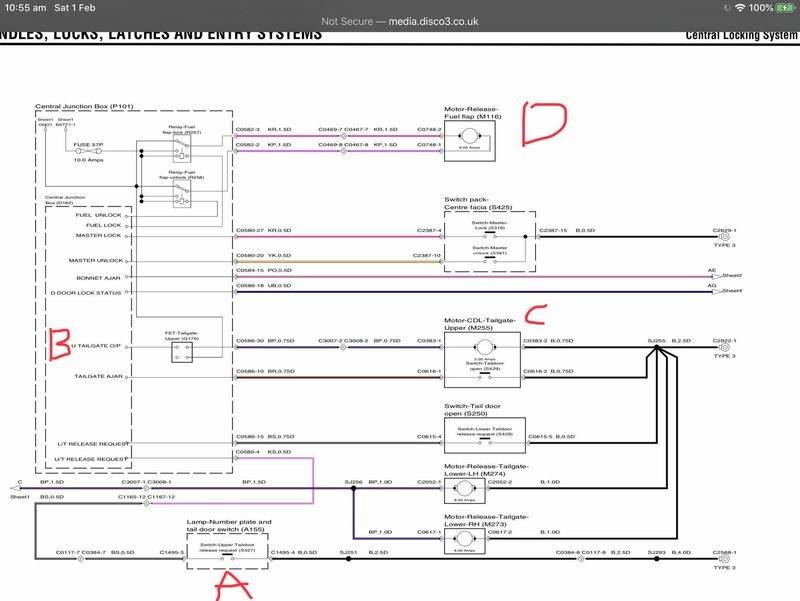Click the SJ255 splice junction dot

click(x=657, y=347)
